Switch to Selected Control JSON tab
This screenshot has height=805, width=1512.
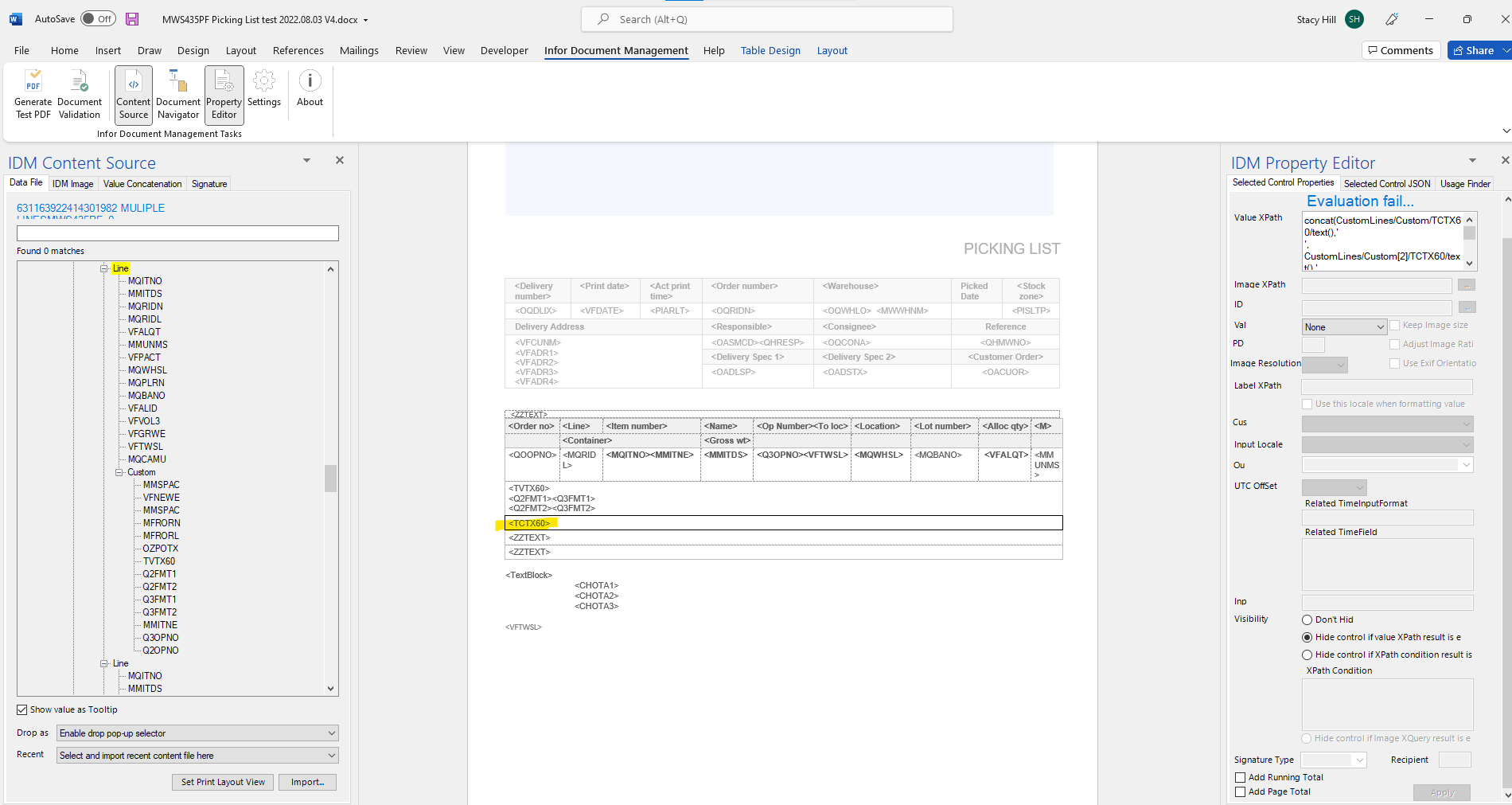pyautogui.click(x=1387, y=184)
